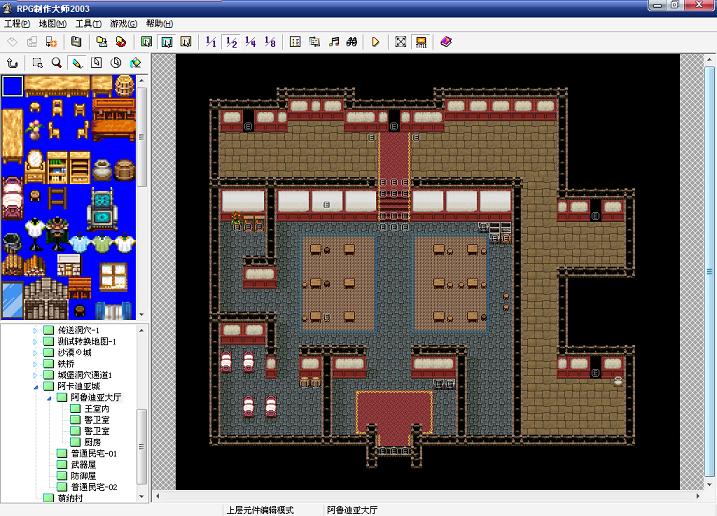Screen dimensions: 717x516
Task: Select the 沙漠の城 map name
Action: click(74, 353)
